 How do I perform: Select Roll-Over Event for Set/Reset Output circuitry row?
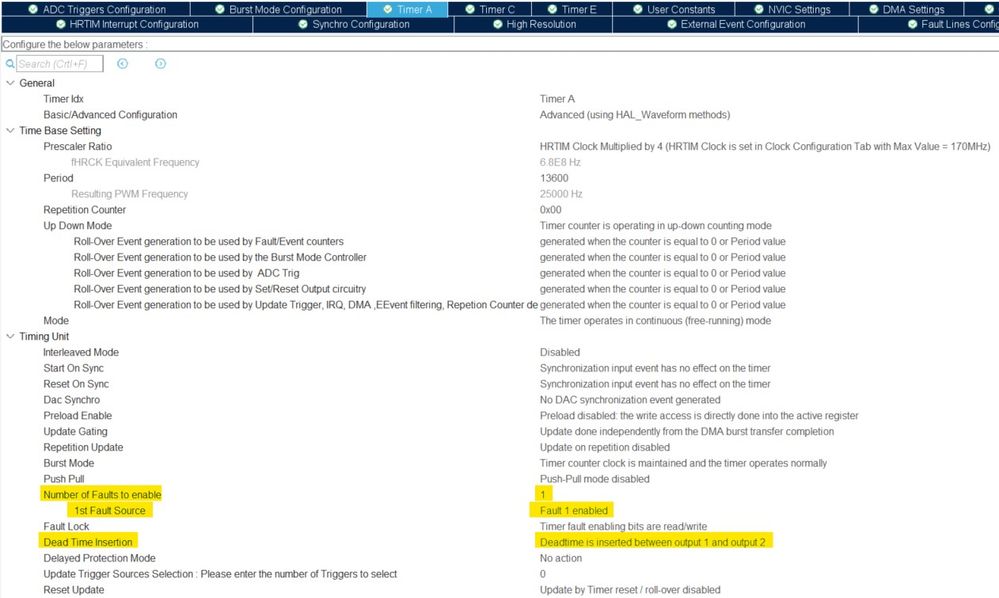[220, 289]
